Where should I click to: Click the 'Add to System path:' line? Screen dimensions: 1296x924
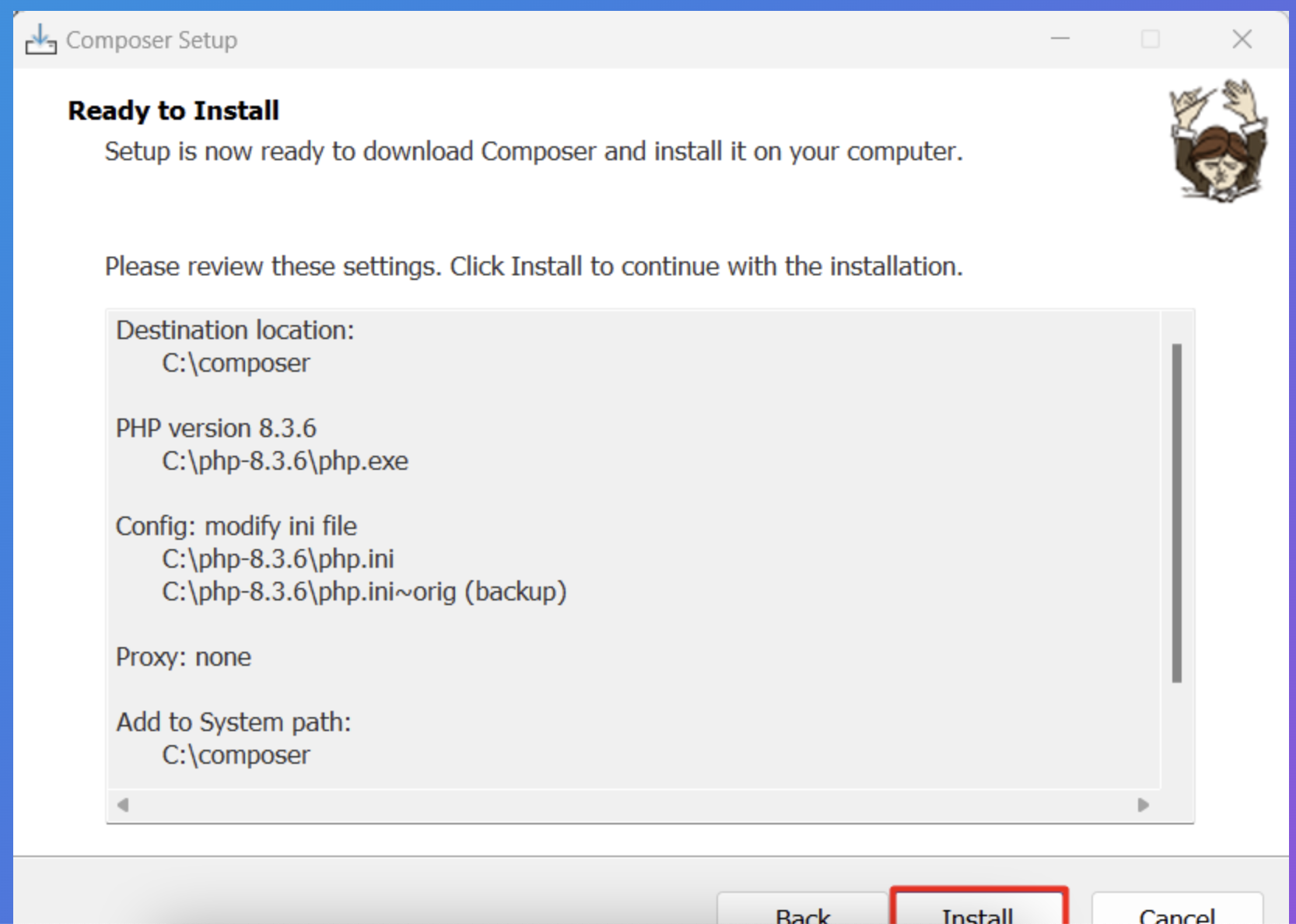pyautogui.click(x=233, y=723)
